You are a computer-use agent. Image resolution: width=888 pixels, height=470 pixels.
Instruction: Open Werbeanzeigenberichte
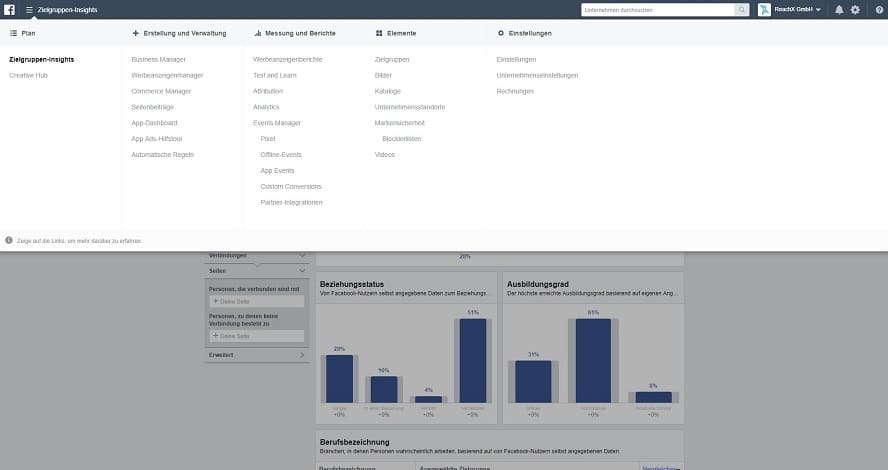(288, 59)
